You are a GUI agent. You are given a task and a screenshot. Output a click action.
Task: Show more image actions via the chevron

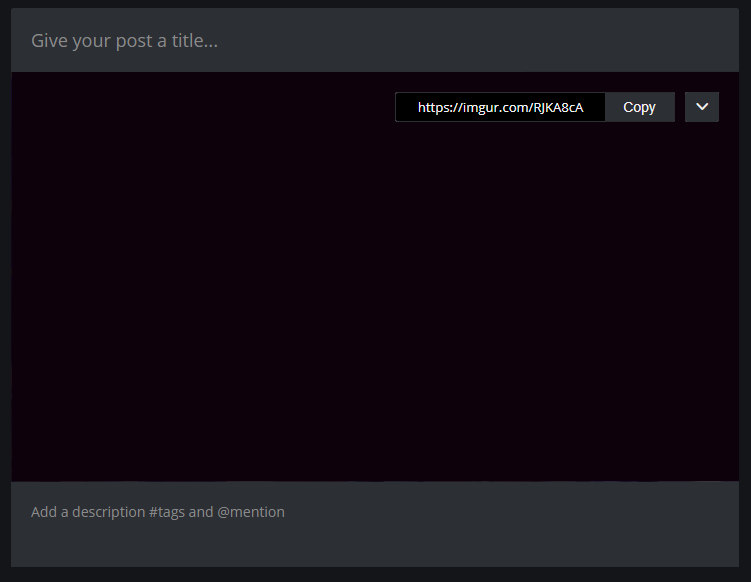click(702, 107)
